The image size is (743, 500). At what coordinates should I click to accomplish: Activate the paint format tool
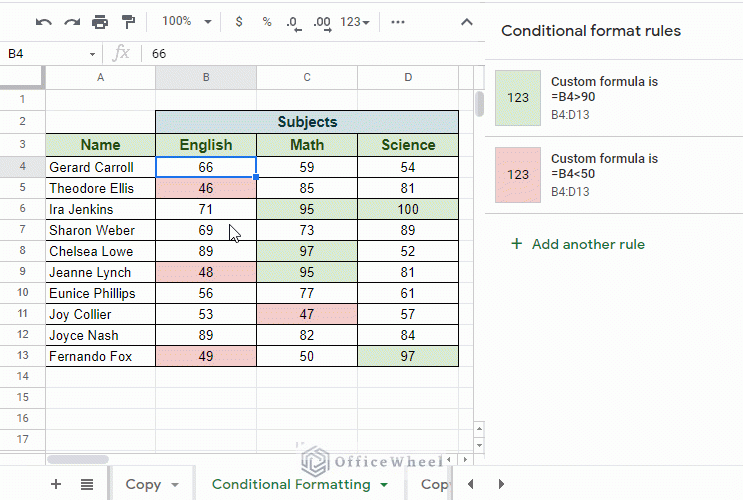[128, 22]
